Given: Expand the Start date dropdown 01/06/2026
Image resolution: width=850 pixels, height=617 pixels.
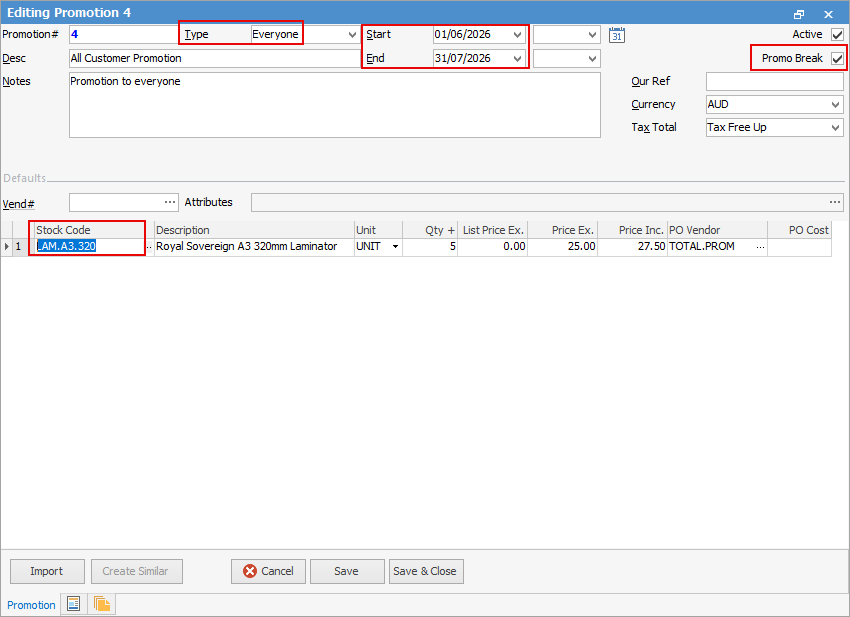Looking at the screenshot, I should point(517,35).
